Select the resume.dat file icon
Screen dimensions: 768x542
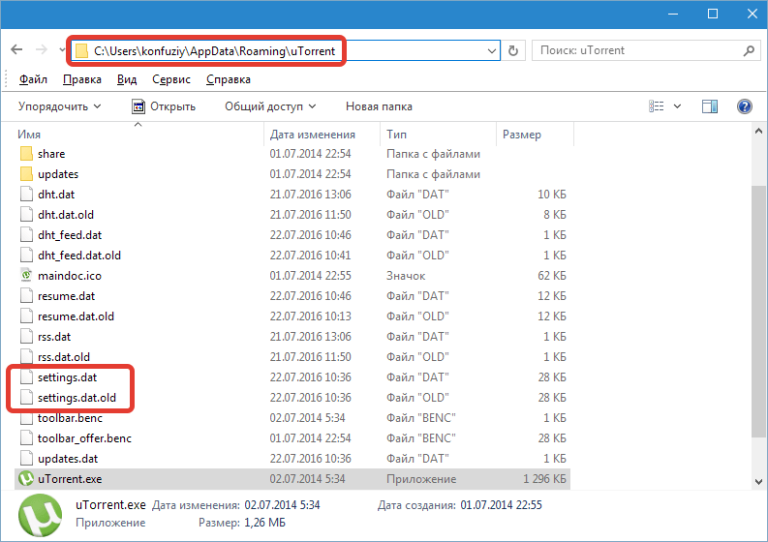26,296
